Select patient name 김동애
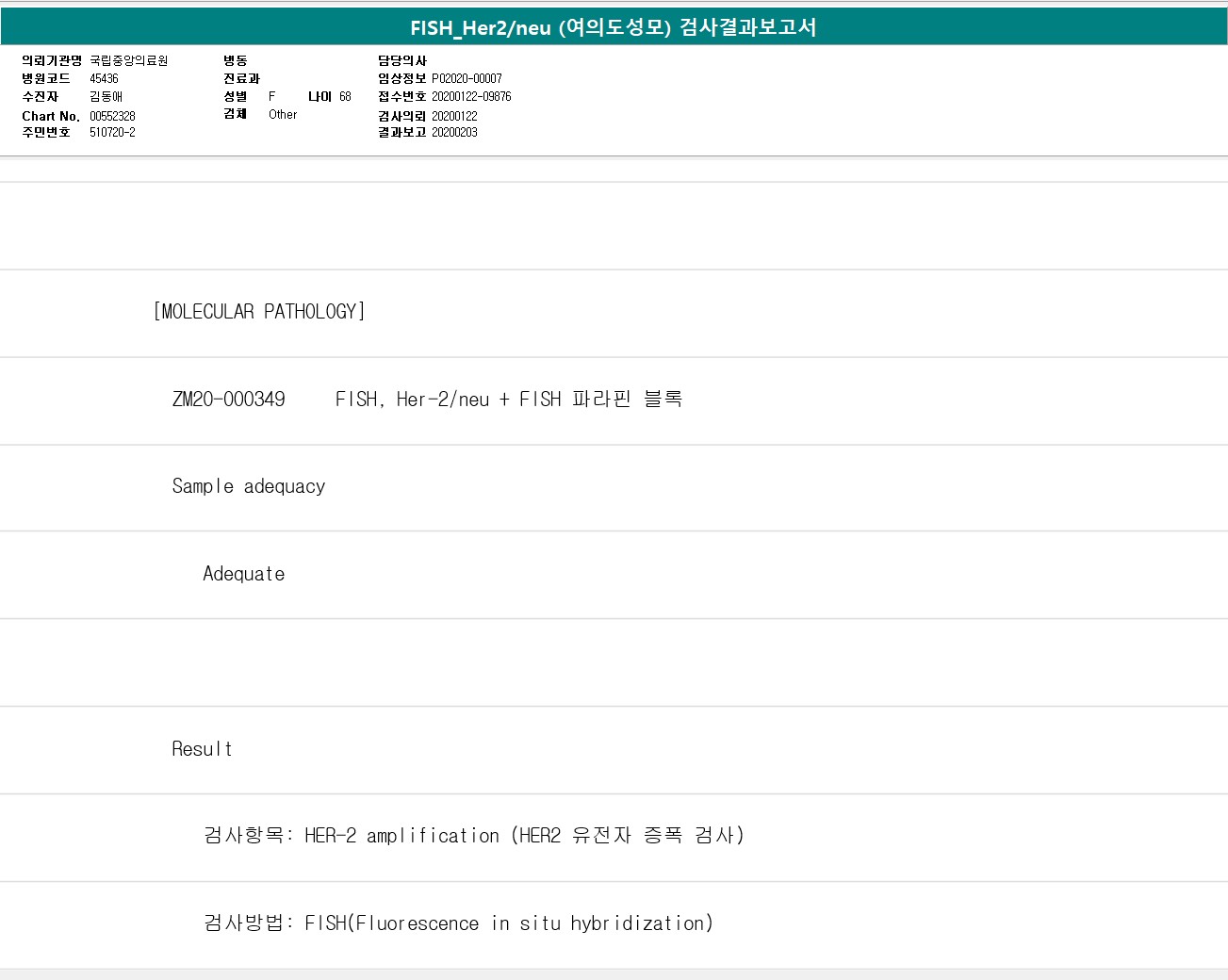This screenshot has height=980, width=1228. [x=106, y=96]
